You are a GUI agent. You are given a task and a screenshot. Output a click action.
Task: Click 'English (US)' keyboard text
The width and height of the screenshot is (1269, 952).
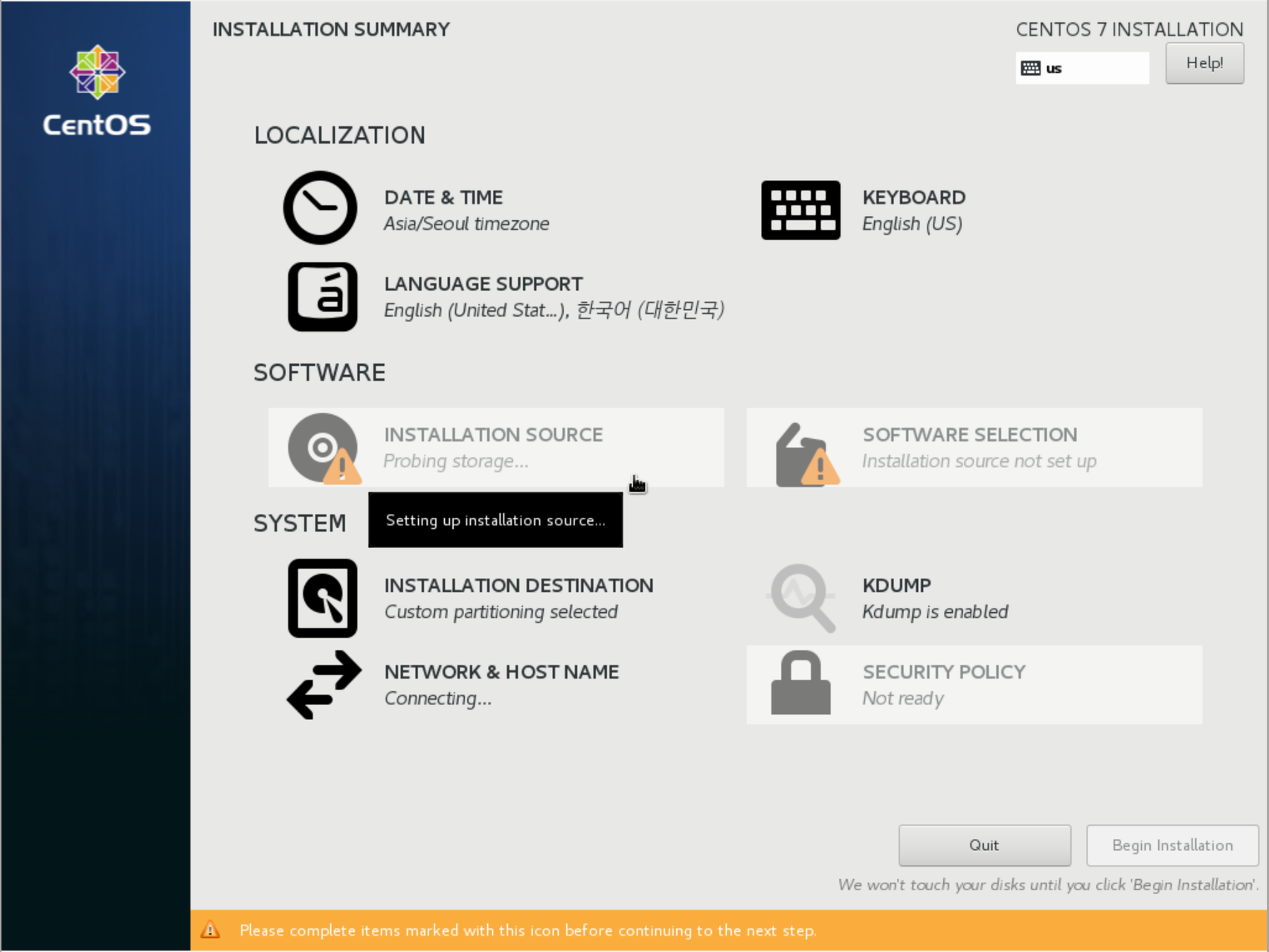point(912,224)
